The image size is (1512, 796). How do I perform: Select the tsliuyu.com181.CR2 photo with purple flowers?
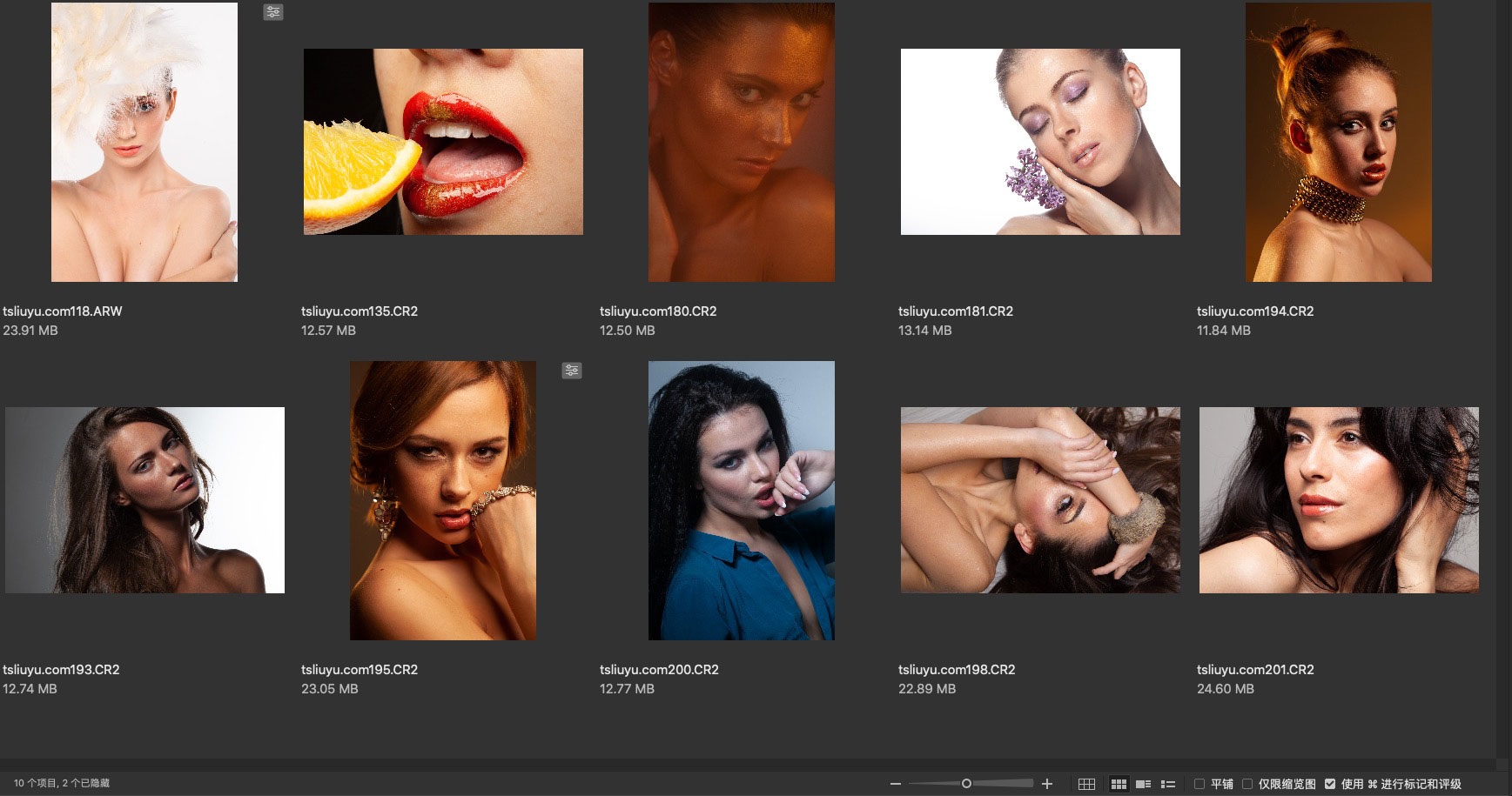click(1040, 142)
